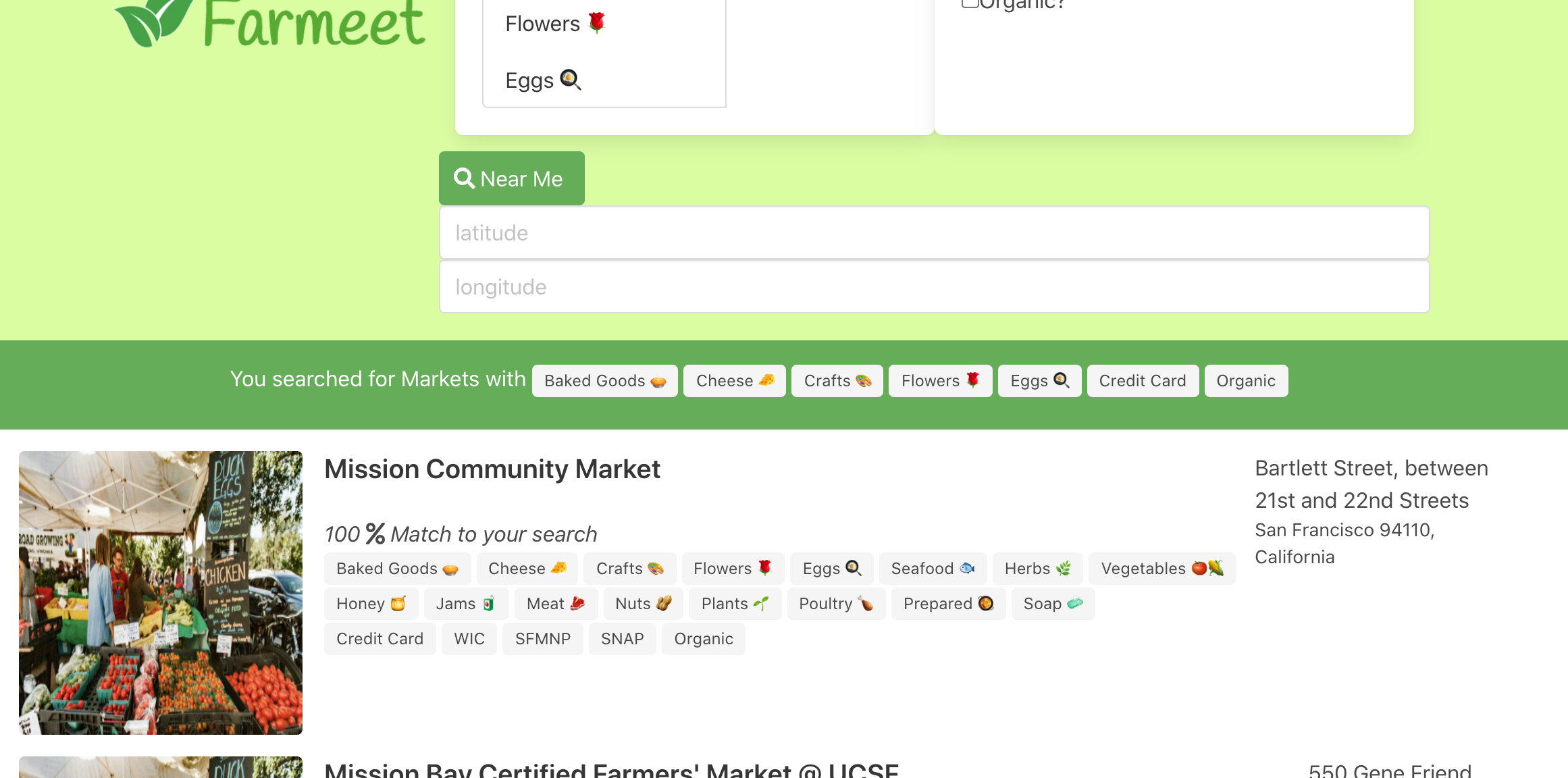Click the Credit Card tag in search summary
This screenshot has height=778, width=1568.
pos(1142,381)
